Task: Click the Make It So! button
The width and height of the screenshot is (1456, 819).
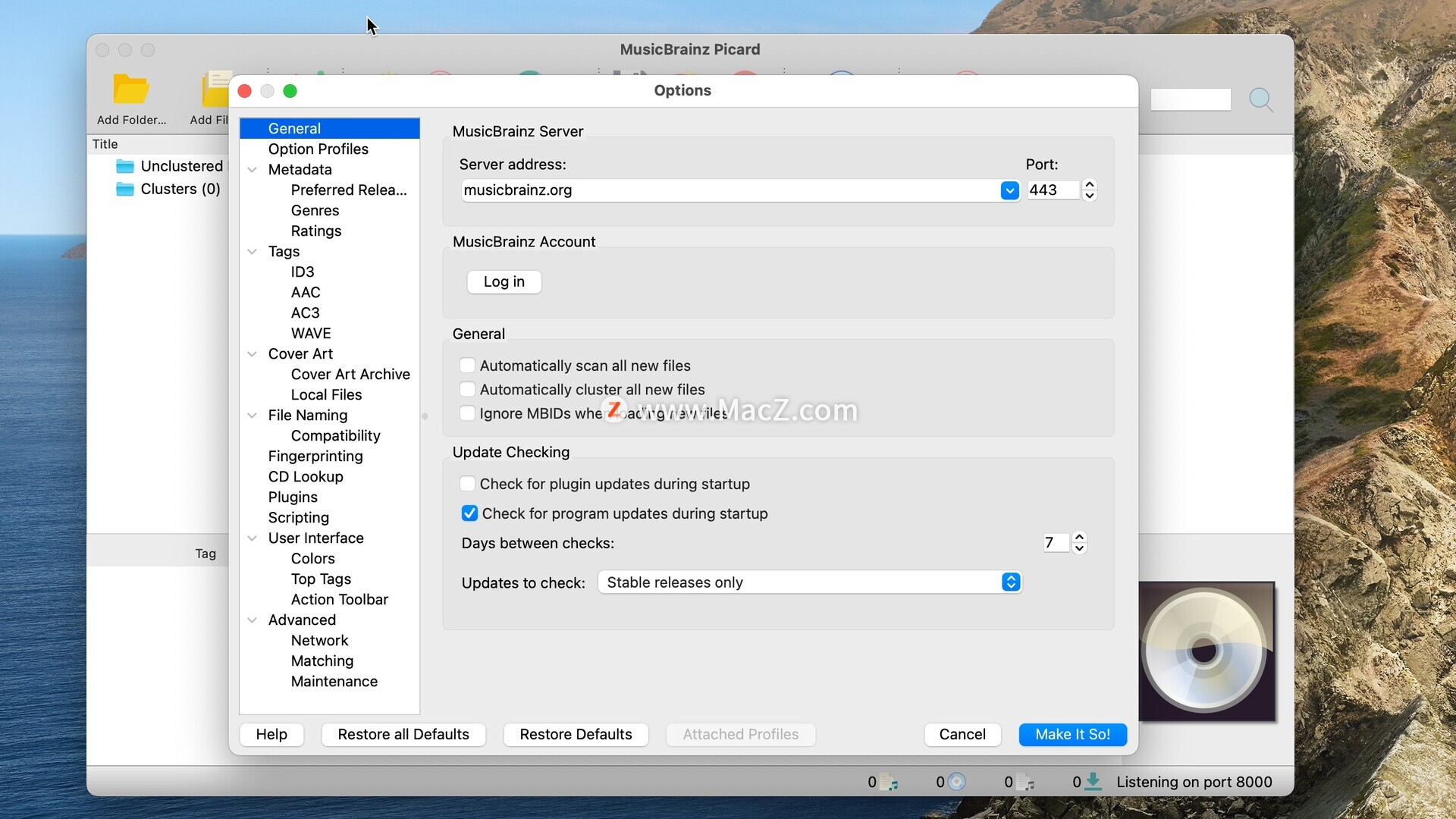Action: (x=1073, y=735)
